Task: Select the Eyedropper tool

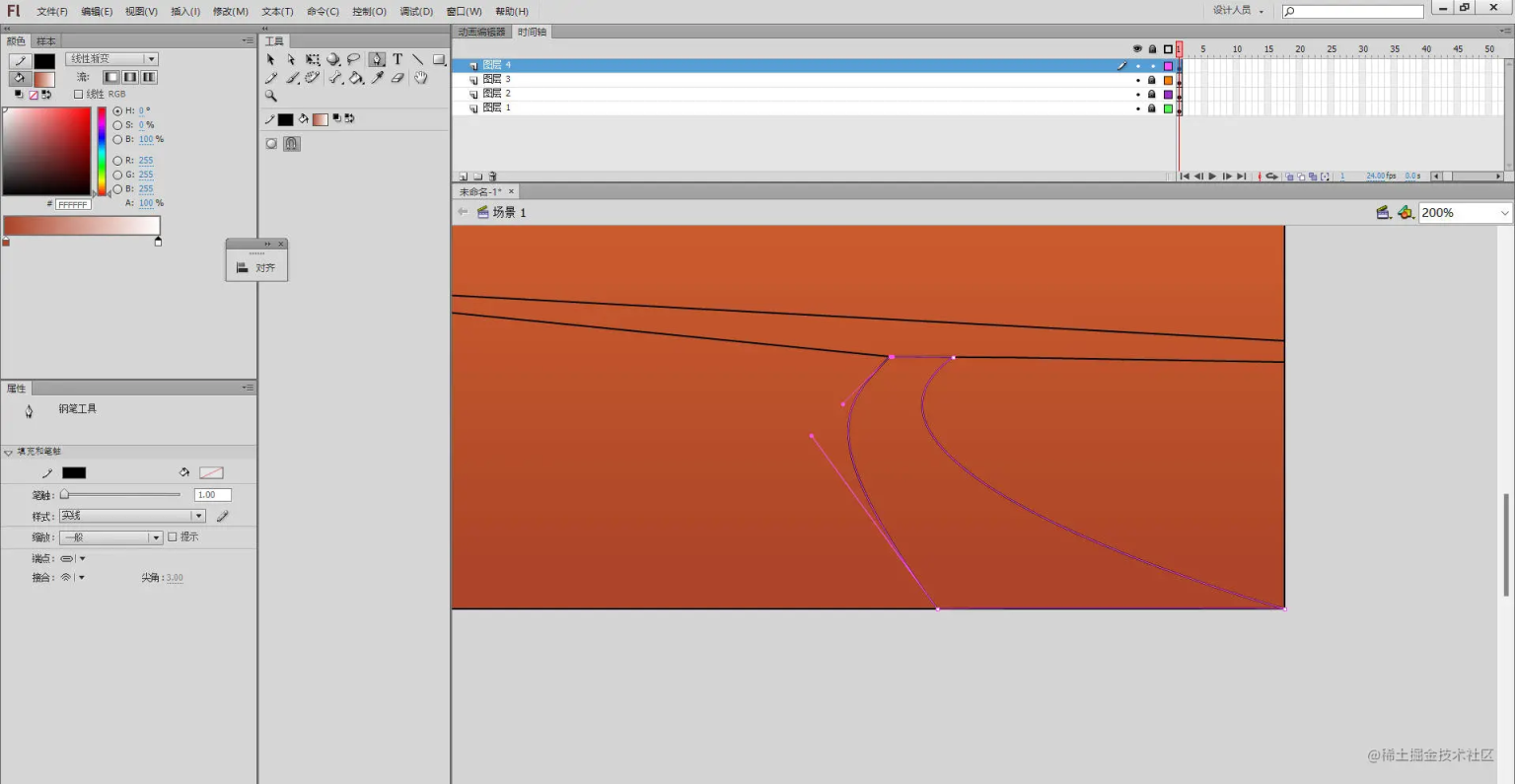Action: point(377,78)
